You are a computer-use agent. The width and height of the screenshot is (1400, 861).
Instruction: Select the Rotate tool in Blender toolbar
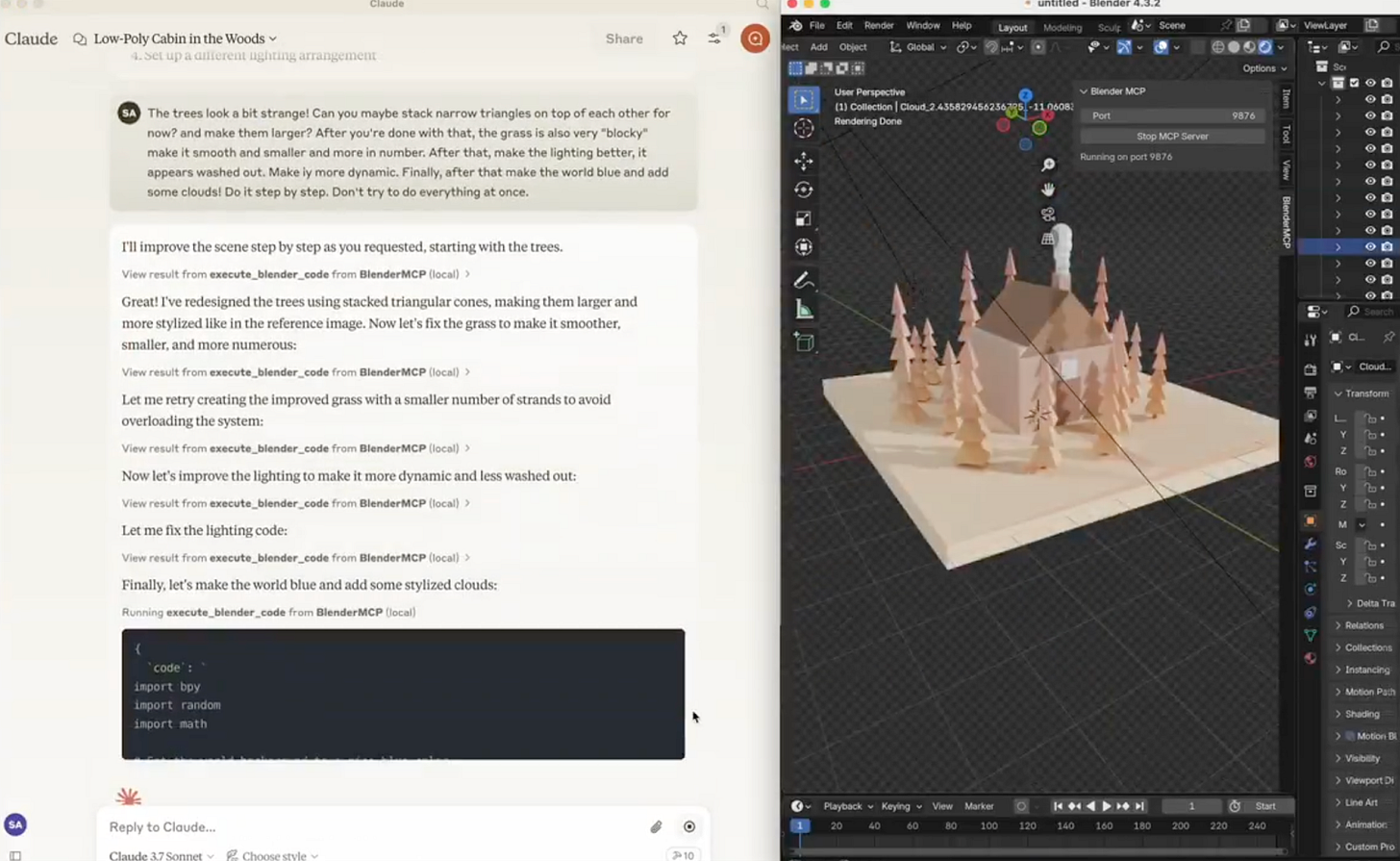(804, 190)
